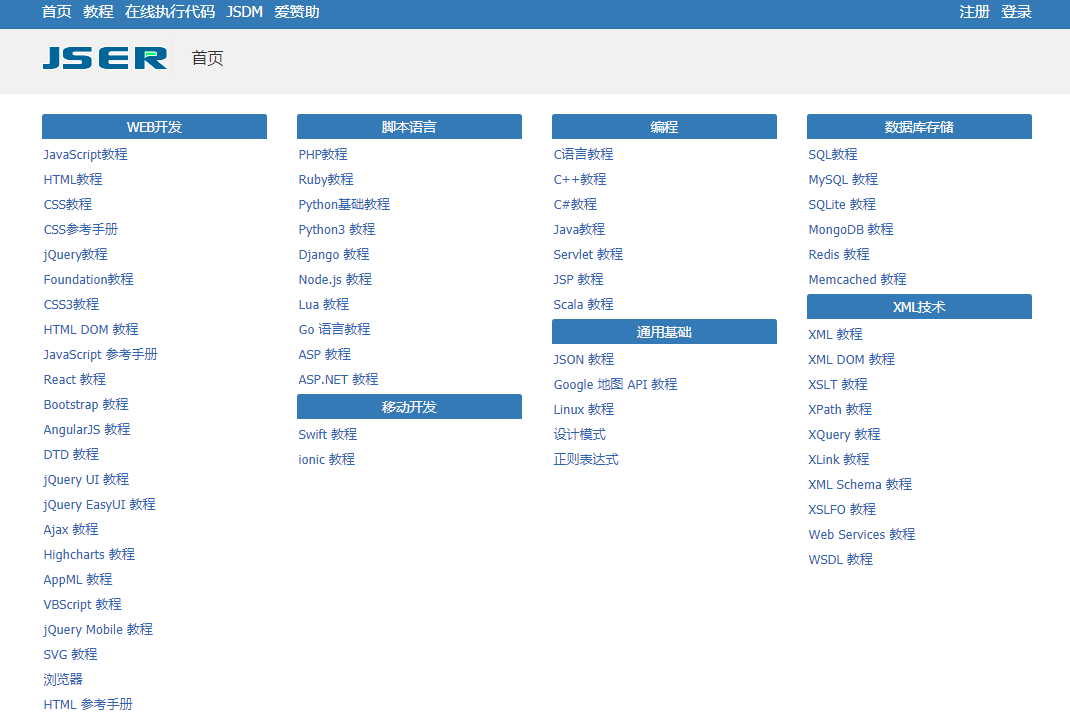This screenshot has height=719, width=1070.
Task: Open the Servlet 教程 link
Action: [588, 254]
